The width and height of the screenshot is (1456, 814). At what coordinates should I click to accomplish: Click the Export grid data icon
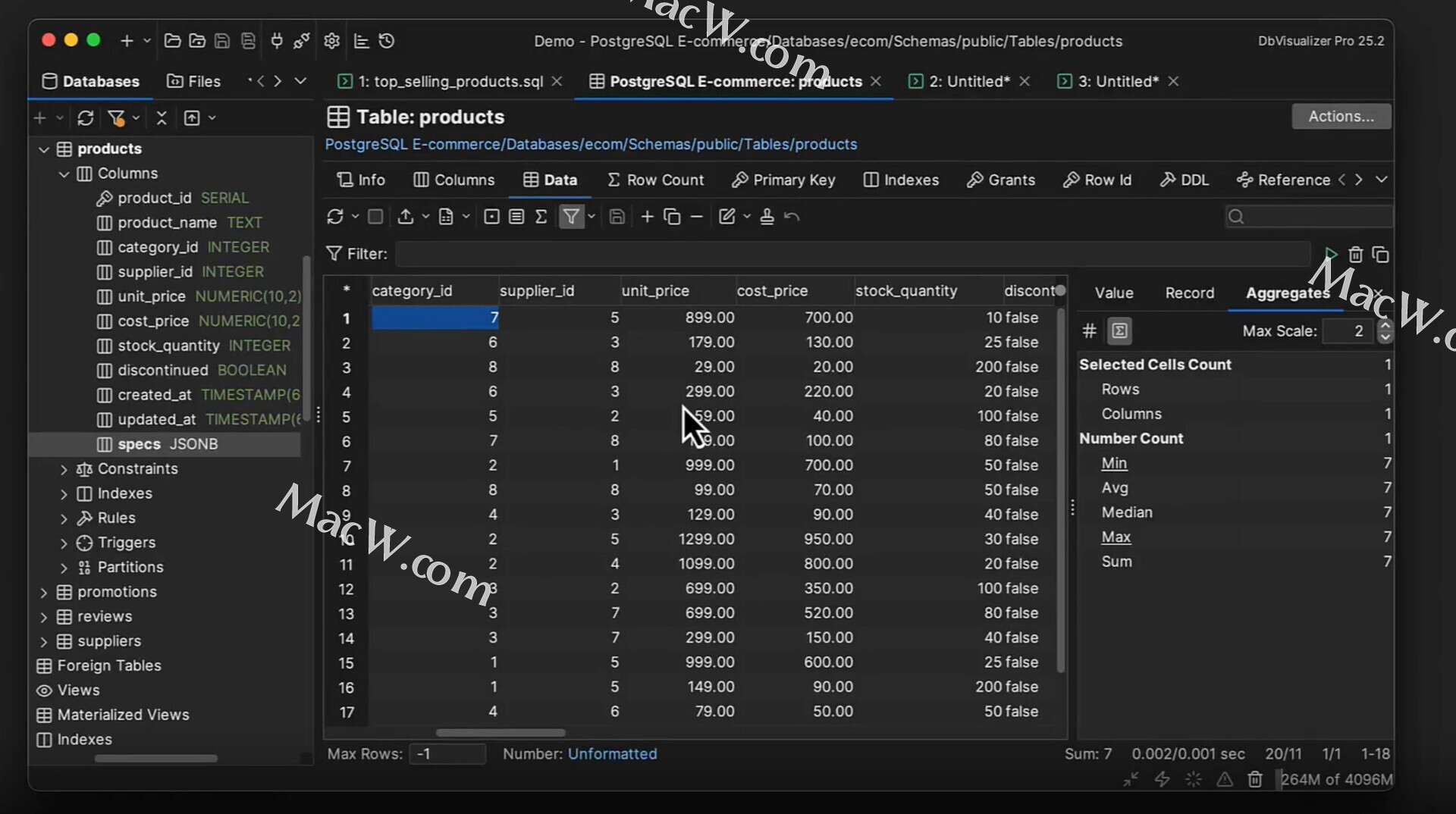(406, 217)
